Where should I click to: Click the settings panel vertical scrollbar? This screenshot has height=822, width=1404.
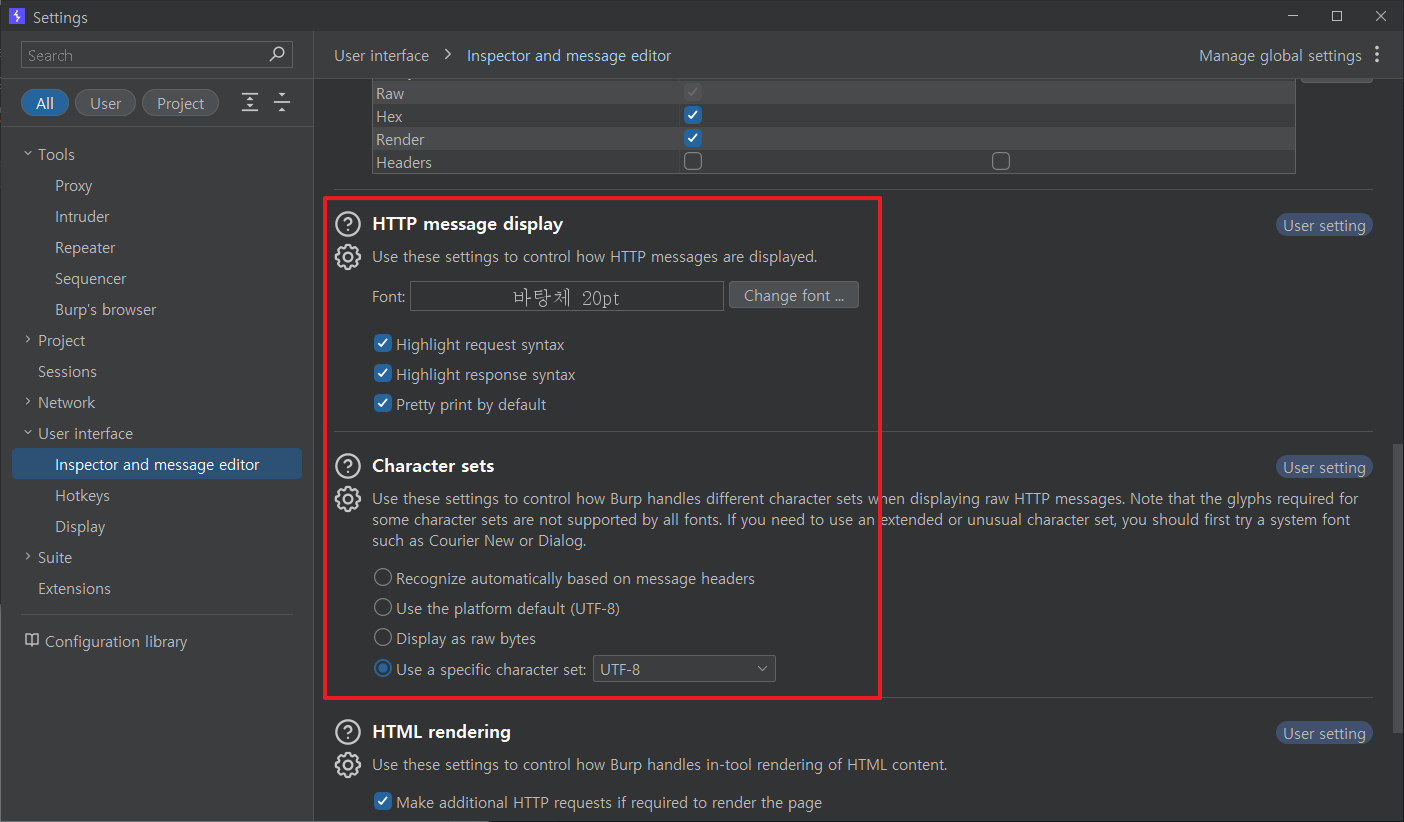tap(1397, 590)
